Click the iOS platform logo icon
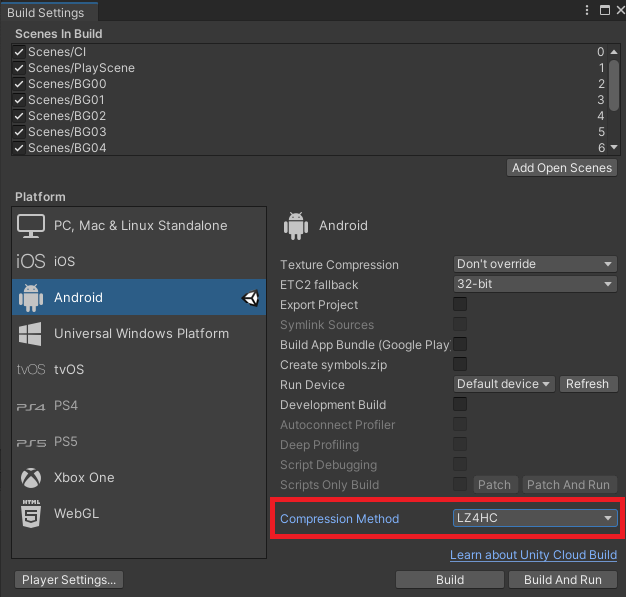 click(x=31, y=261)
